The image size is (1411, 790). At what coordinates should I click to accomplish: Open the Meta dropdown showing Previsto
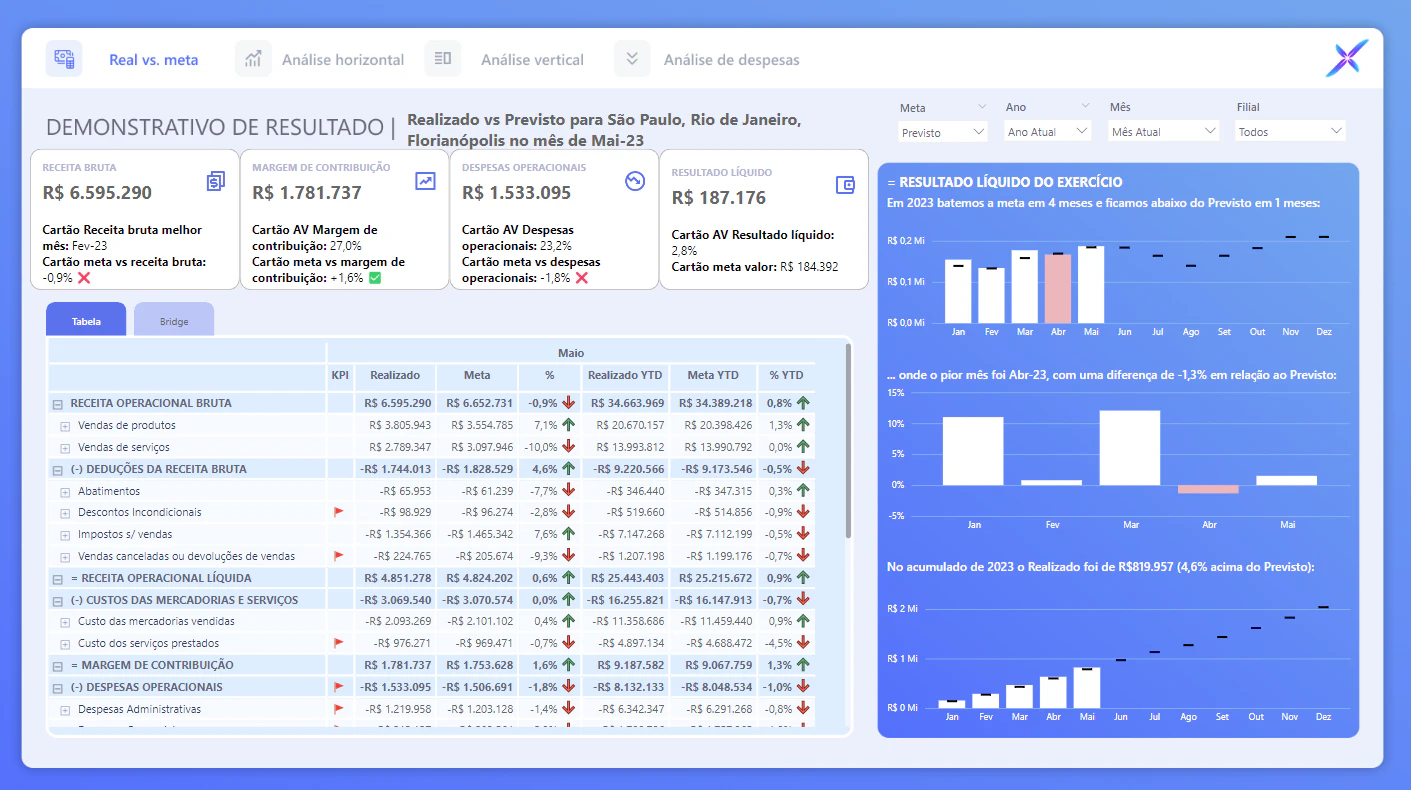pyautogui.click(x=942, y=131)
